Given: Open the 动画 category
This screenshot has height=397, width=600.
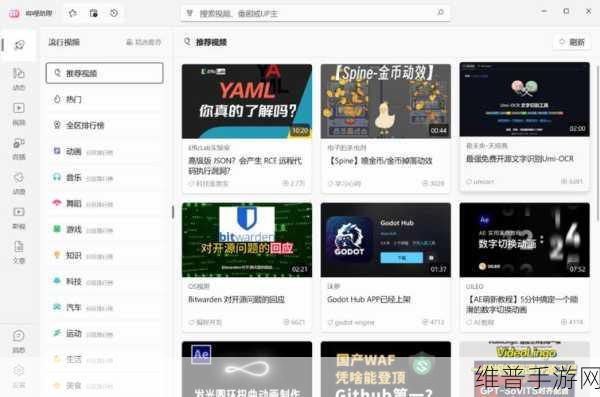Looking at the screenshot, I should coord(104,151).
